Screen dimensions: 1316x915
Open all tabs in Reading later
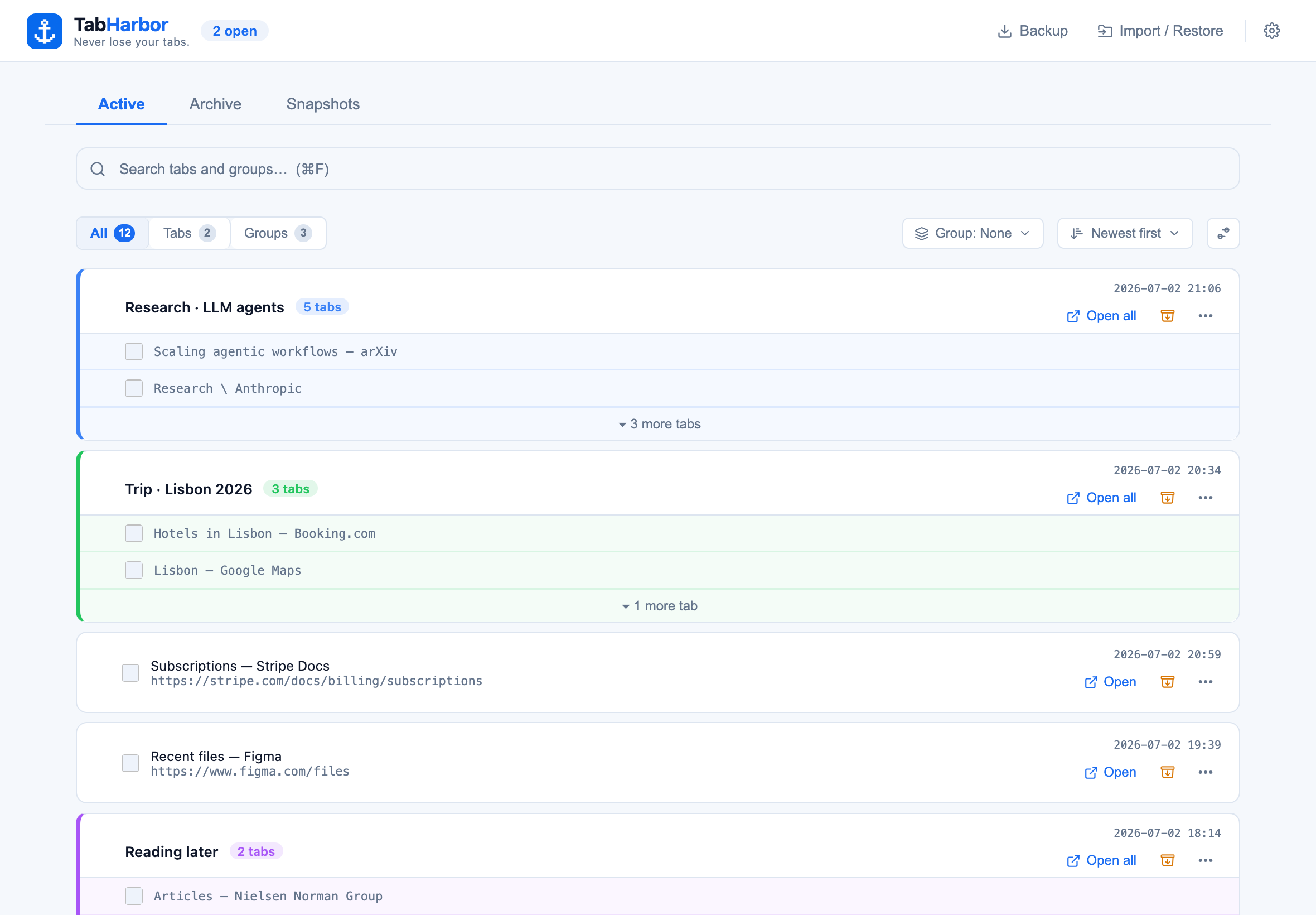point(1101,860)
